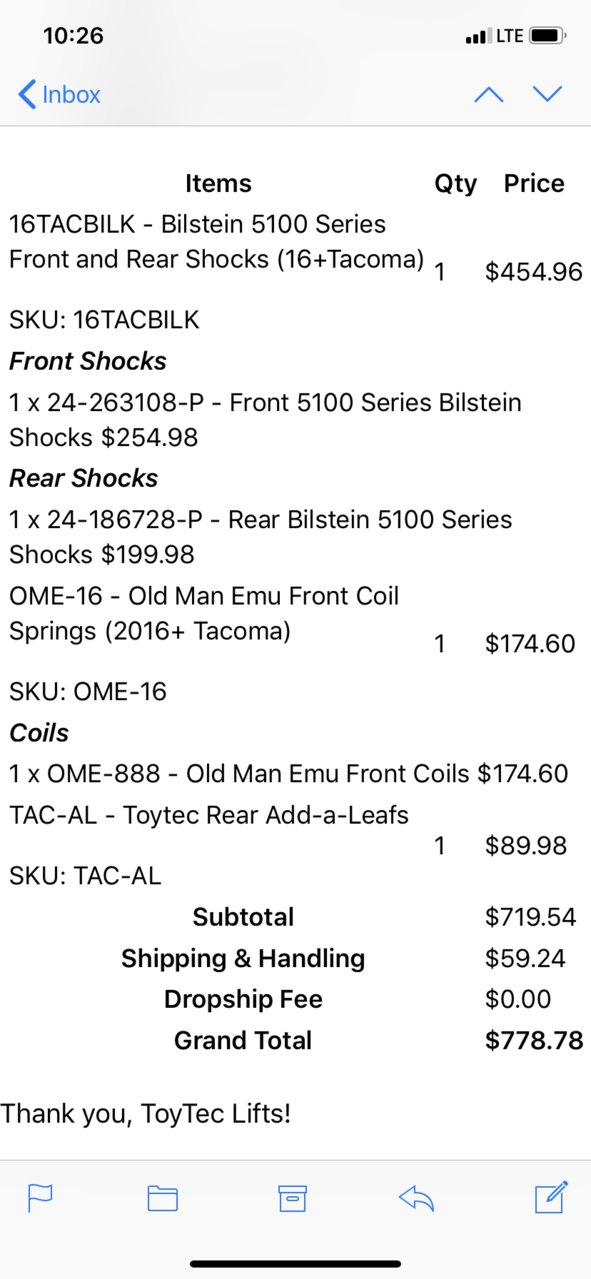Image resolution: width=591 pixels, height=1279 pixels.
Task: Go to previous message with up chevron
Action: tap(488, 94)
